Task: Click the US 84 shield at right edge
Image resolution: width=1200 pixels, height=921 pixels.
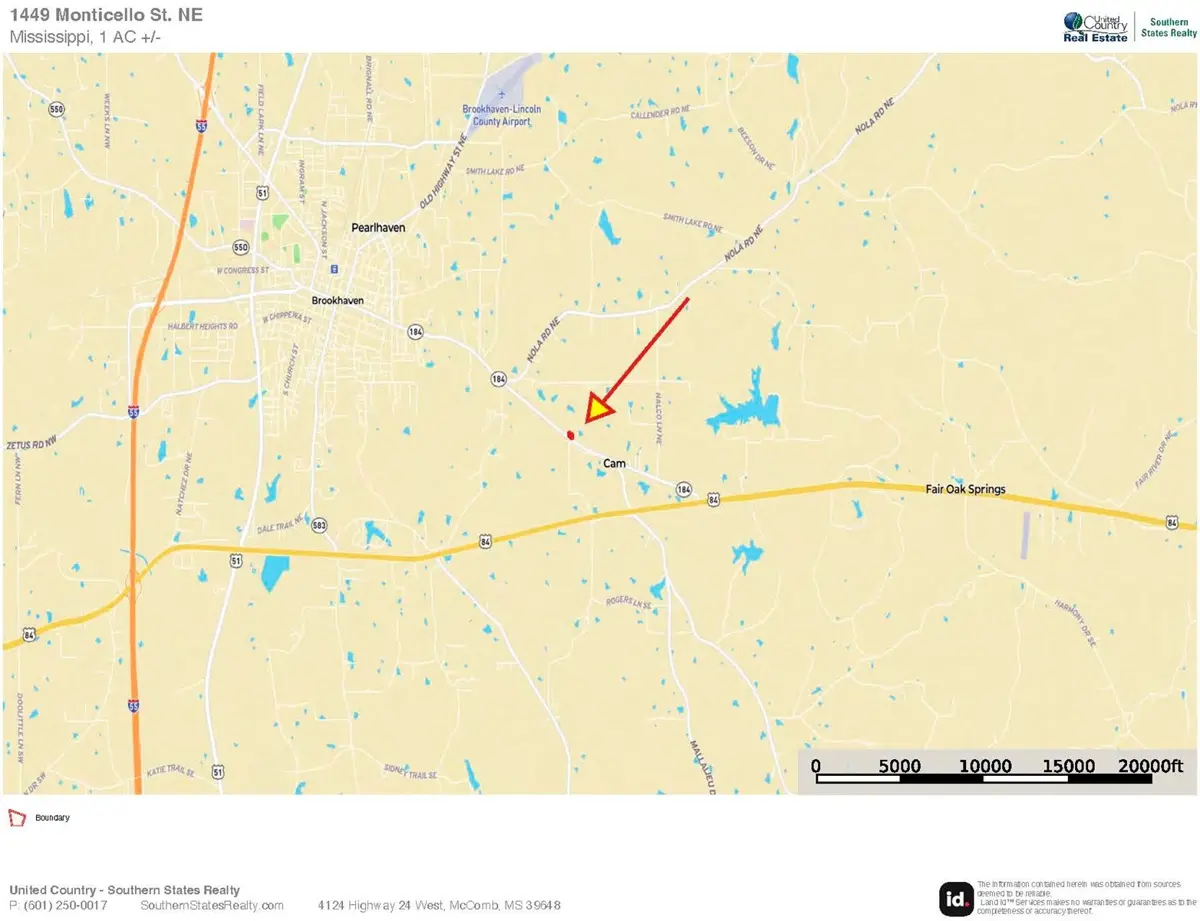Action: point(1172,522)
